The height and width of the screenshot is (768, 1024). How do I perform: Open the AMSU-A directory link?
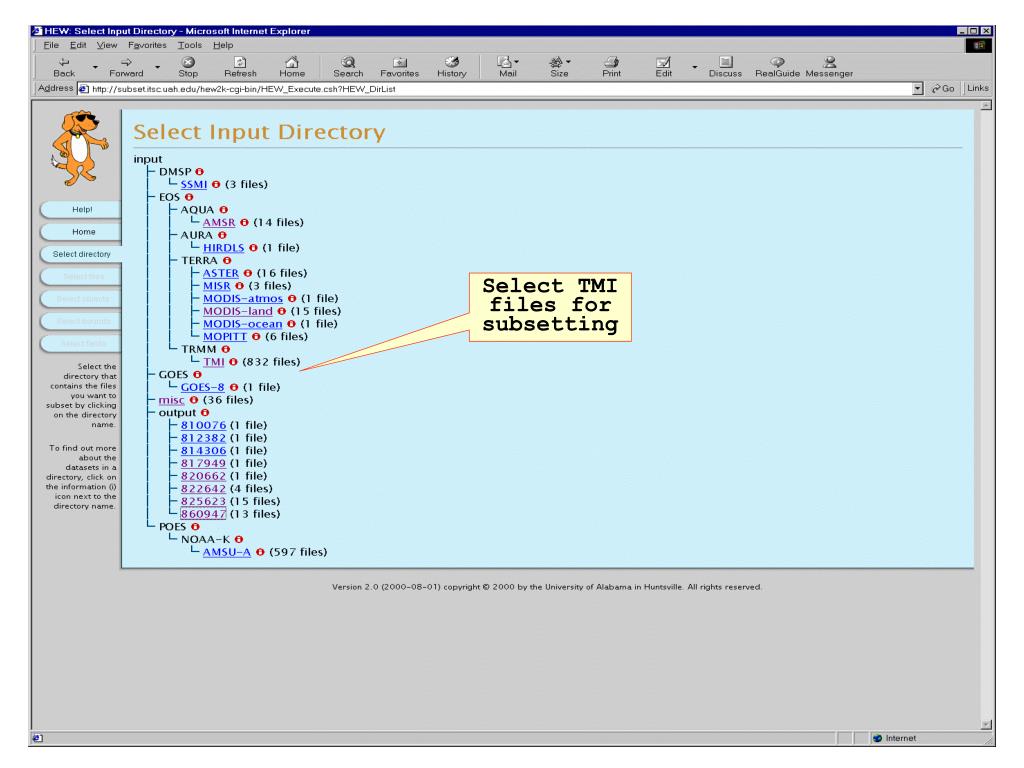227,552
